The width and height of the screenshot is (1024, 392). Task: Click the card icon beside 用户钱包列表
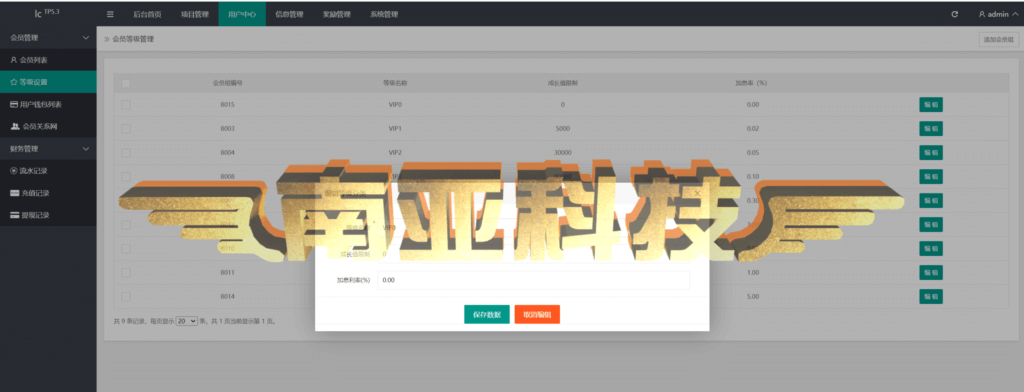click(14, 105)
